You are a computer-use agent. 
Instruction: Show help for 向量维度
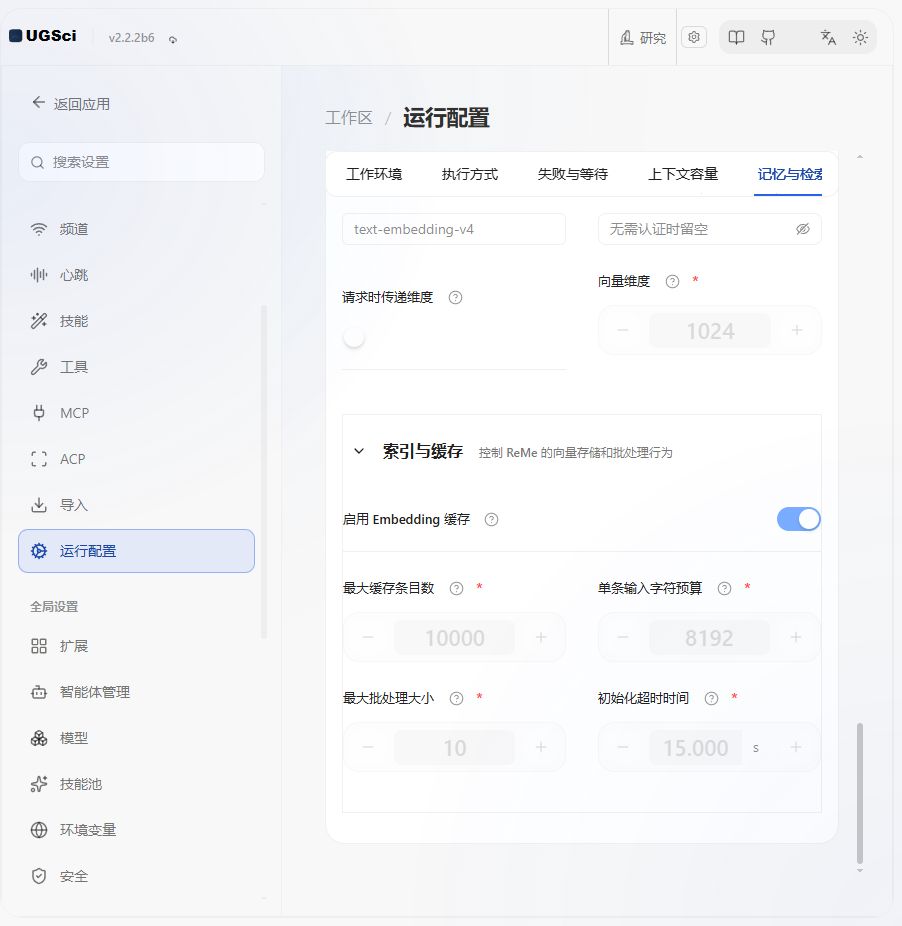click(672, 282)
